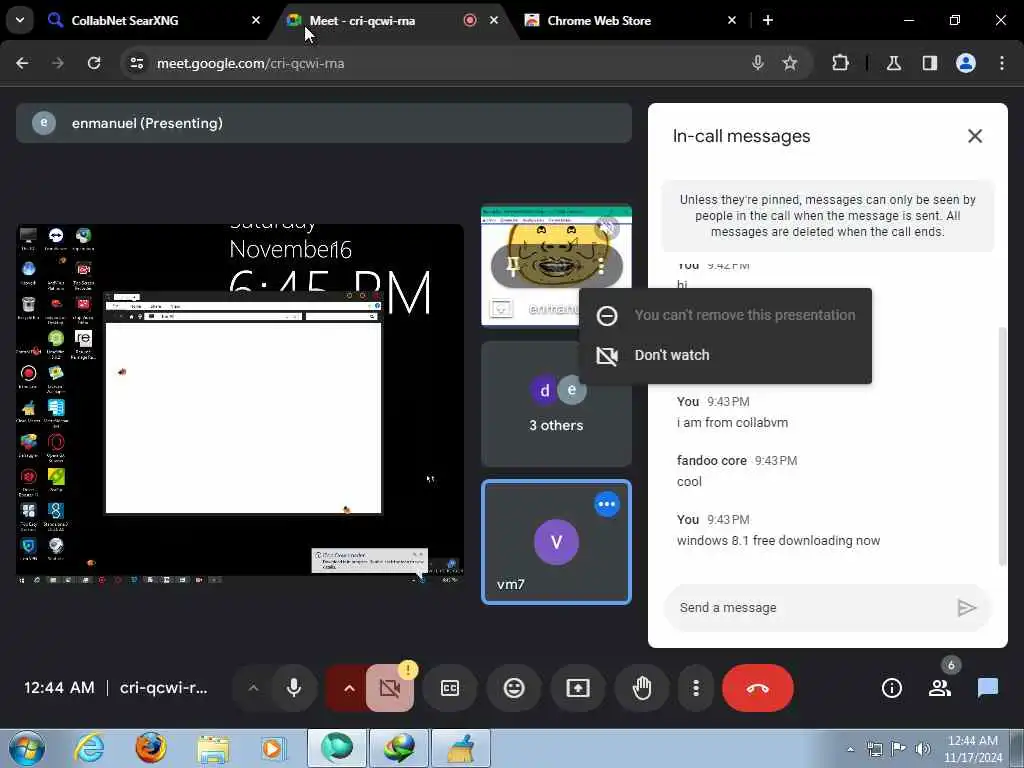This screenshot has height=768, width=1024.
Task: Click the send message arrow icon
Action: (x=967, y=607)
